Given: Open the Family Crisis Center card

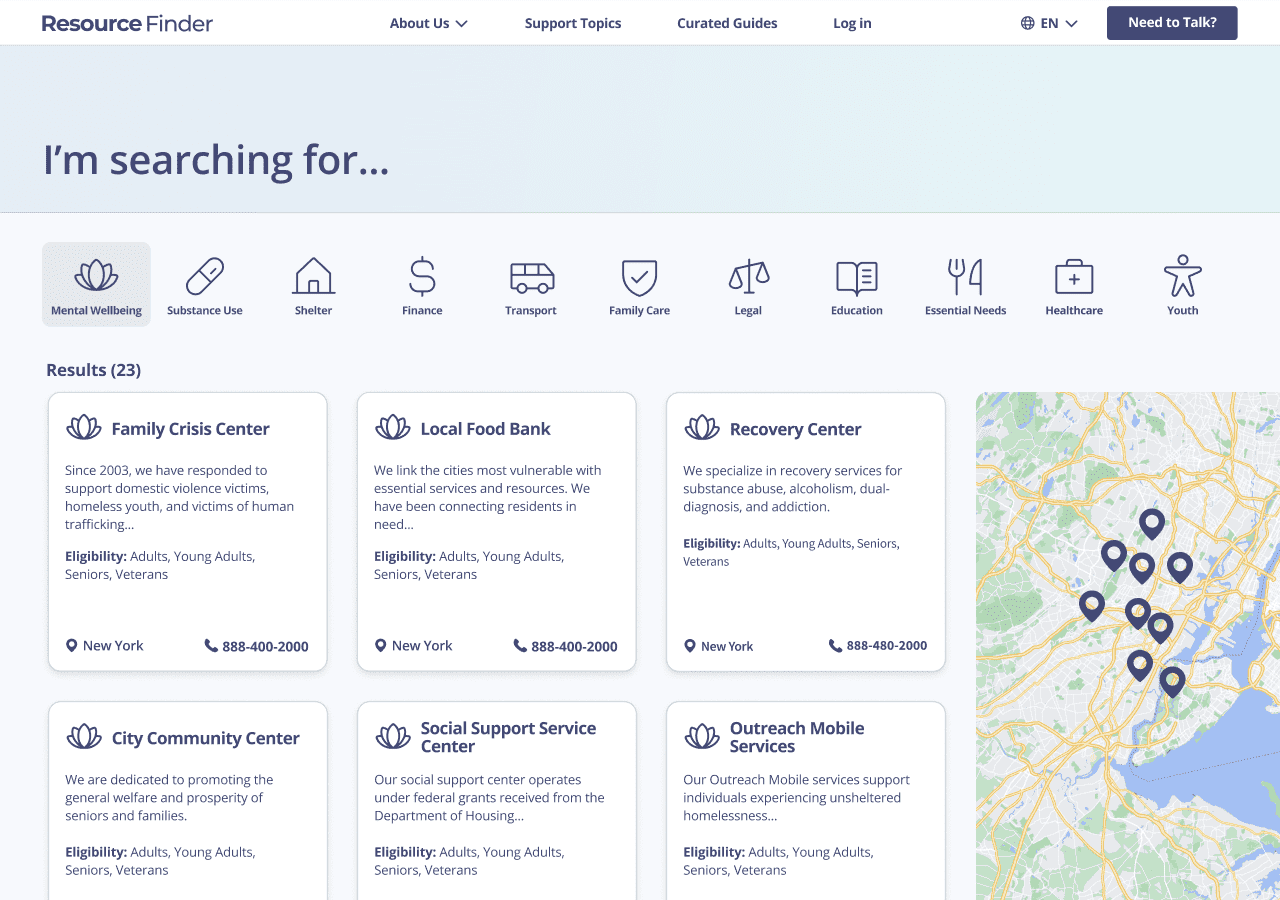Looking at the screenshot, I should pyautogui.click(x=187, y=531).
